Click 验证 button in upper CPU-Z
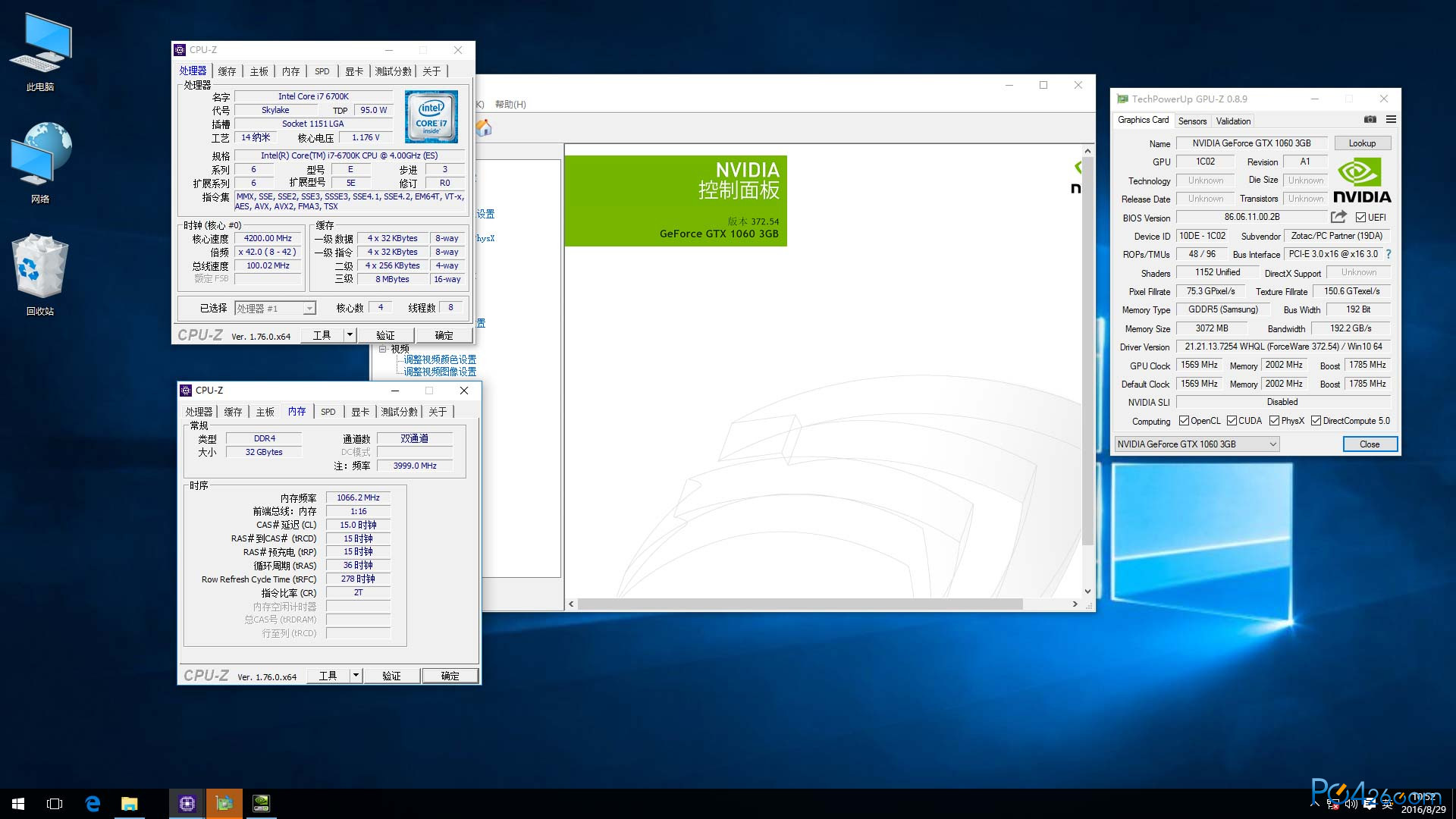This screenshot has width=1456, height=819. (385, 335)
